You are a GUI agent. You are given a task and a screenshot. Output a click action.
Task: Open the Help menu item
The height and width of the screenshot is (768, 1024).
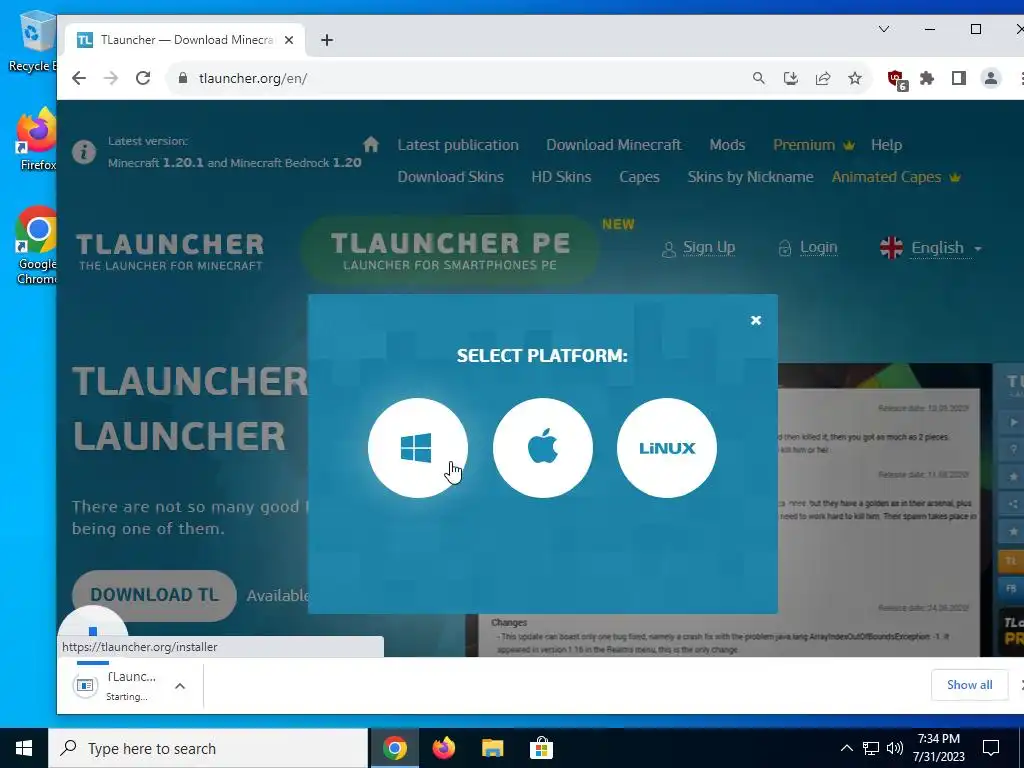[x=886, y=145]
